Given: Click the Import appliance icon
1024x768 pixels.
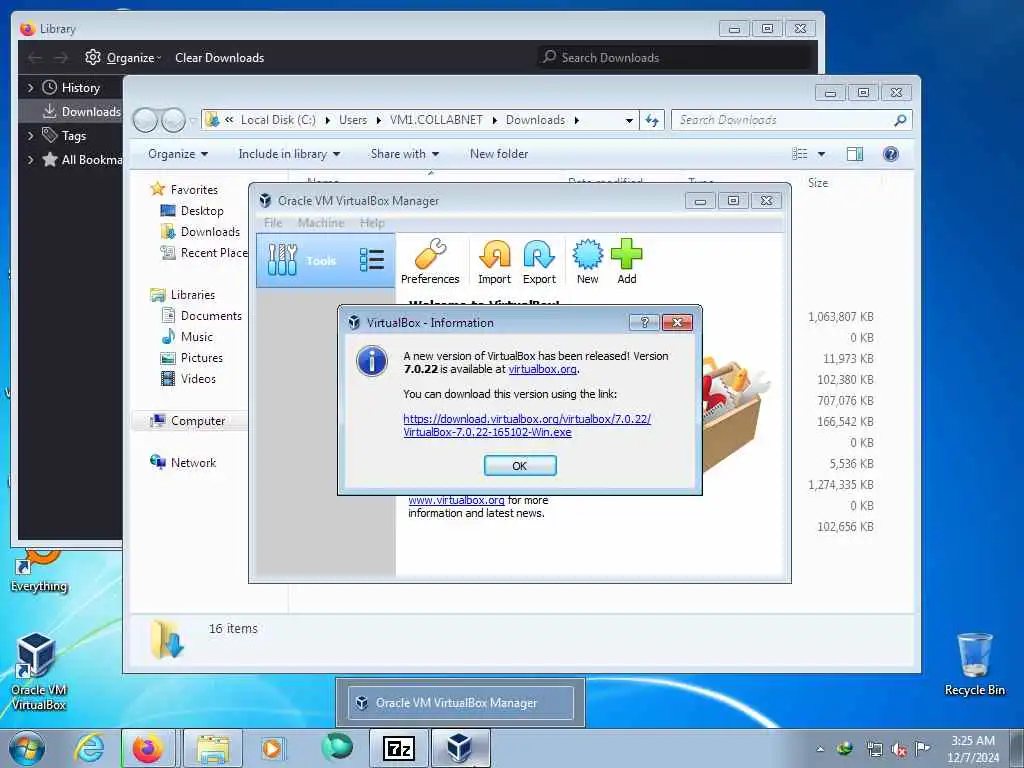Looking at the screenshot, I should pyautogui.click(x=494, y=261).
